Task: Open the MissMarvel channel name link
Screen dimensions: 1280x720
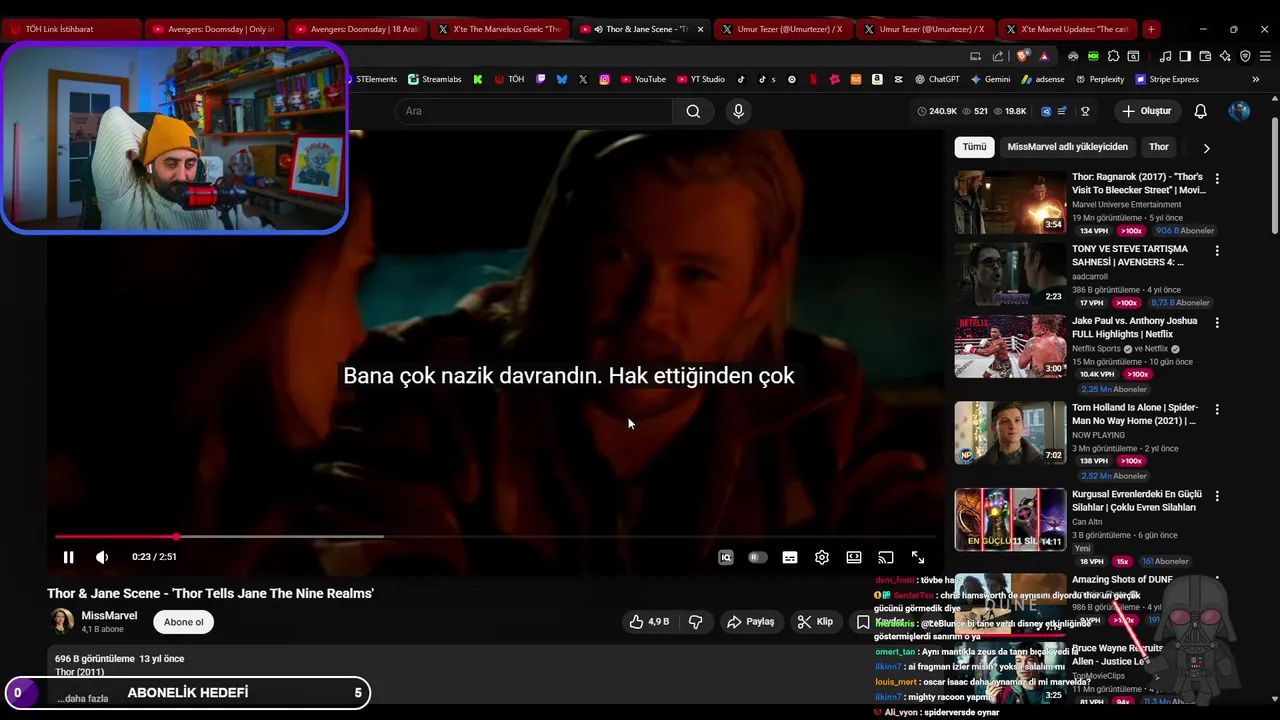Action: point(109,616)
